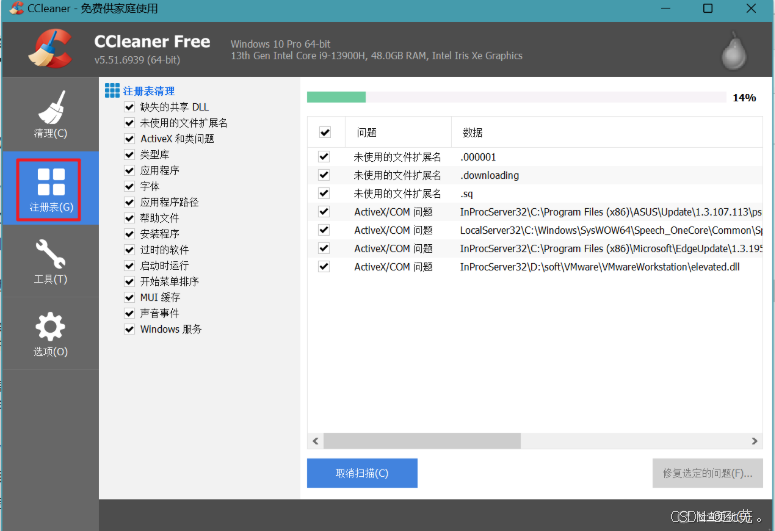Image resolution: width=775 pixels, height=531 pixels.
Task: Uncheck the EdgeUpdate ActiveX row
Action: point(324,248)
